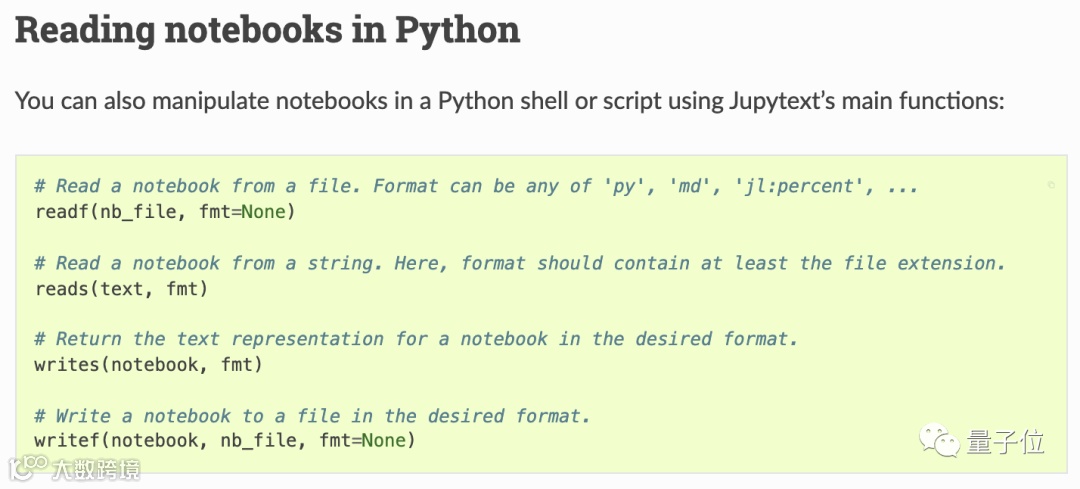Click the faint copy icon in code block
The height and width of the screenshot is (489, 1080).
click(1051, 185)
